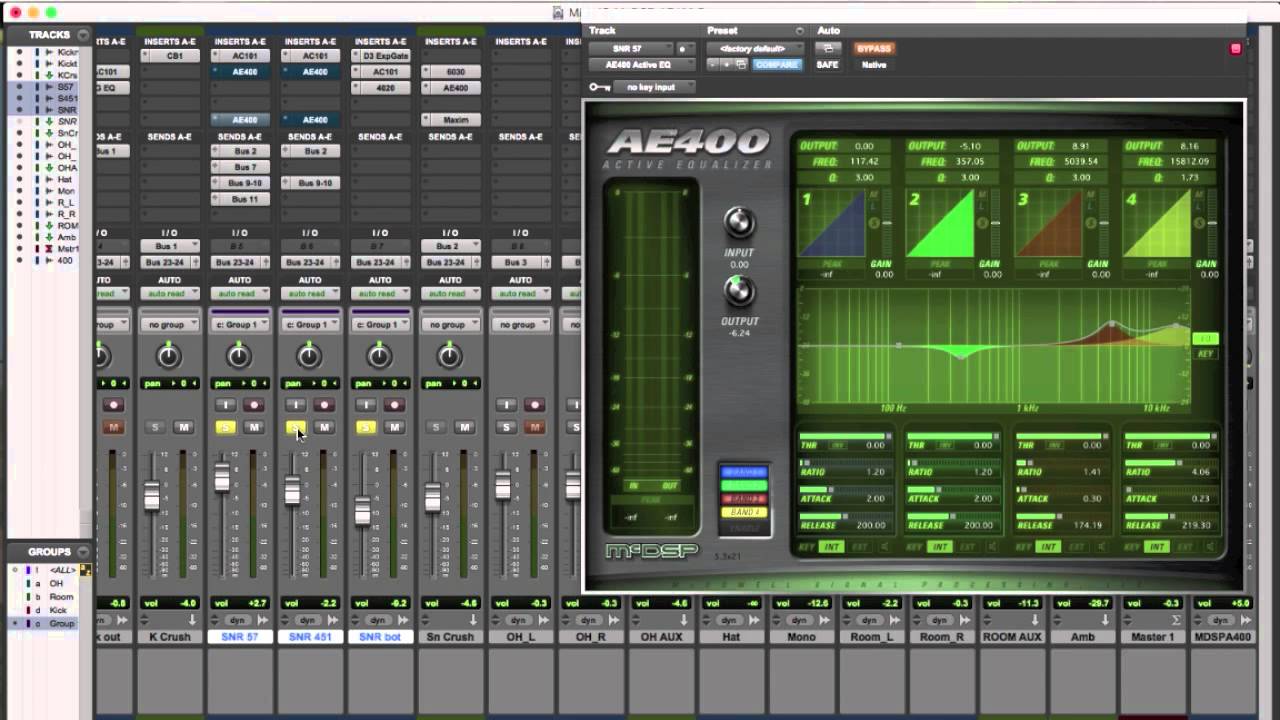Click the red Band 3 selector button

(743, 498)
